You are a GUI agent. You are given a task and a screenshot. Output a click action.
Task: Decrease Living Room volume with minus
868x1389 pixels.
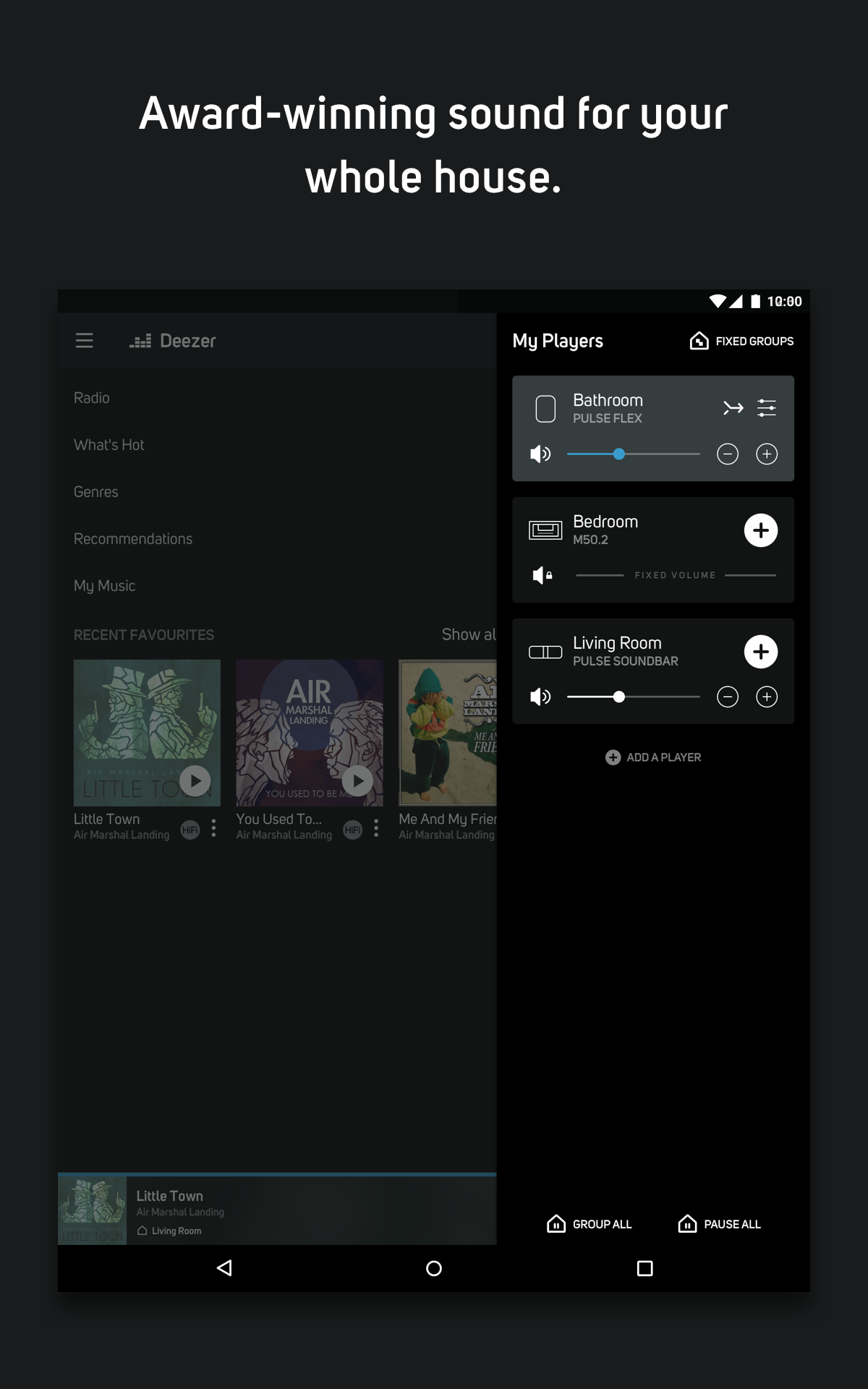(x=728, y=697)
